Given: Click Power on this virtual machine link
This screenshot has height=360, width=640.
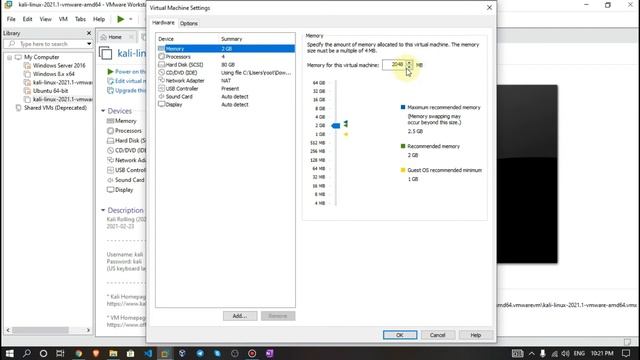Looking at the screenshot, I should click(x=126, y=71).
